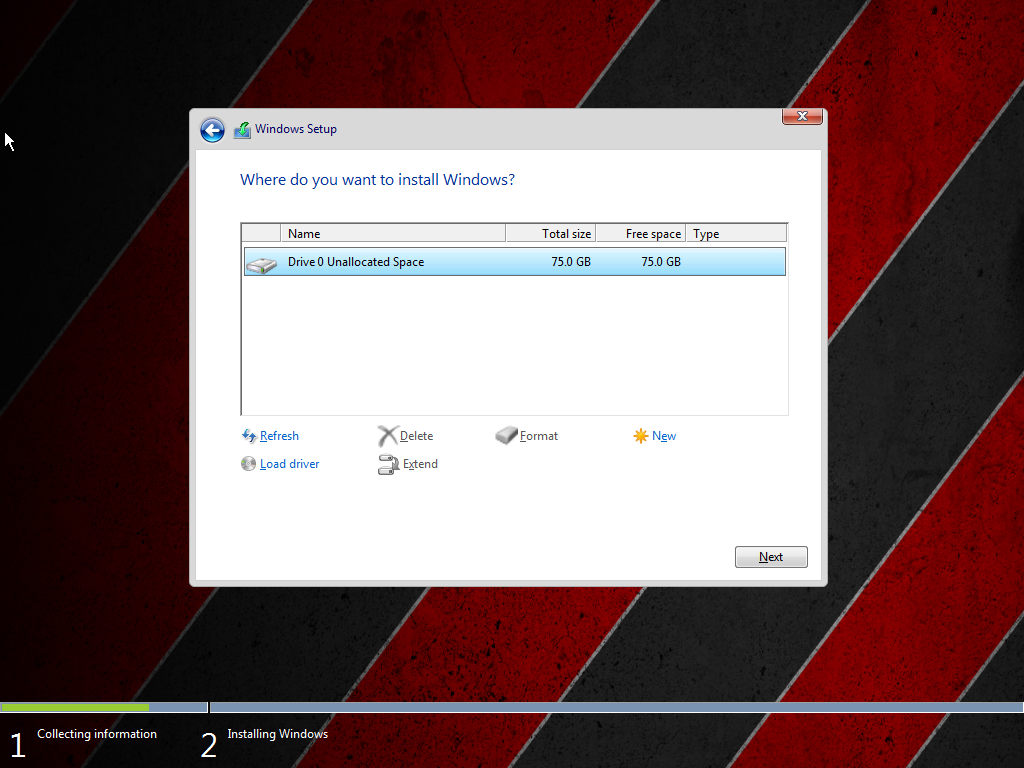This screenshot has height=768, width=1024.
Task: Click the Refresh arrows icon
Action: [x=249, y=436]
